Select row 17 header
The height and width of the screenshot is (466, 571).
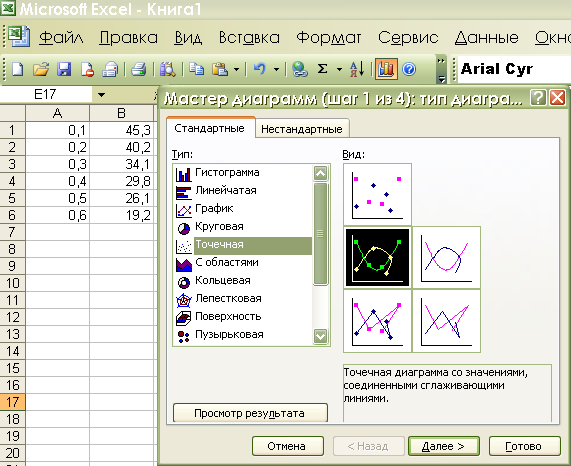point(12,402)
